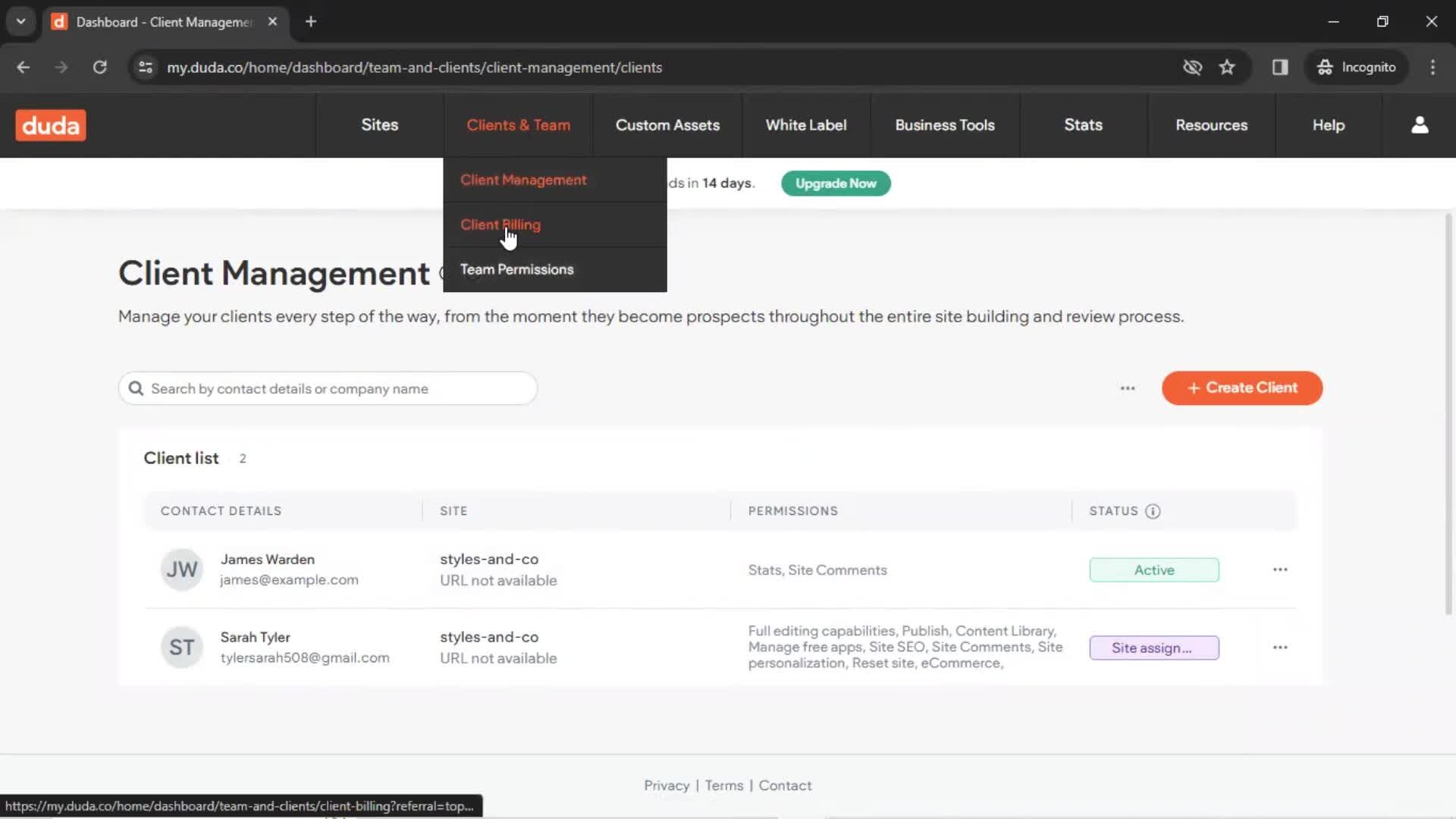1456x819 pixels.
Task: Click the site information icon in address bar
Action: click(146, 67)
